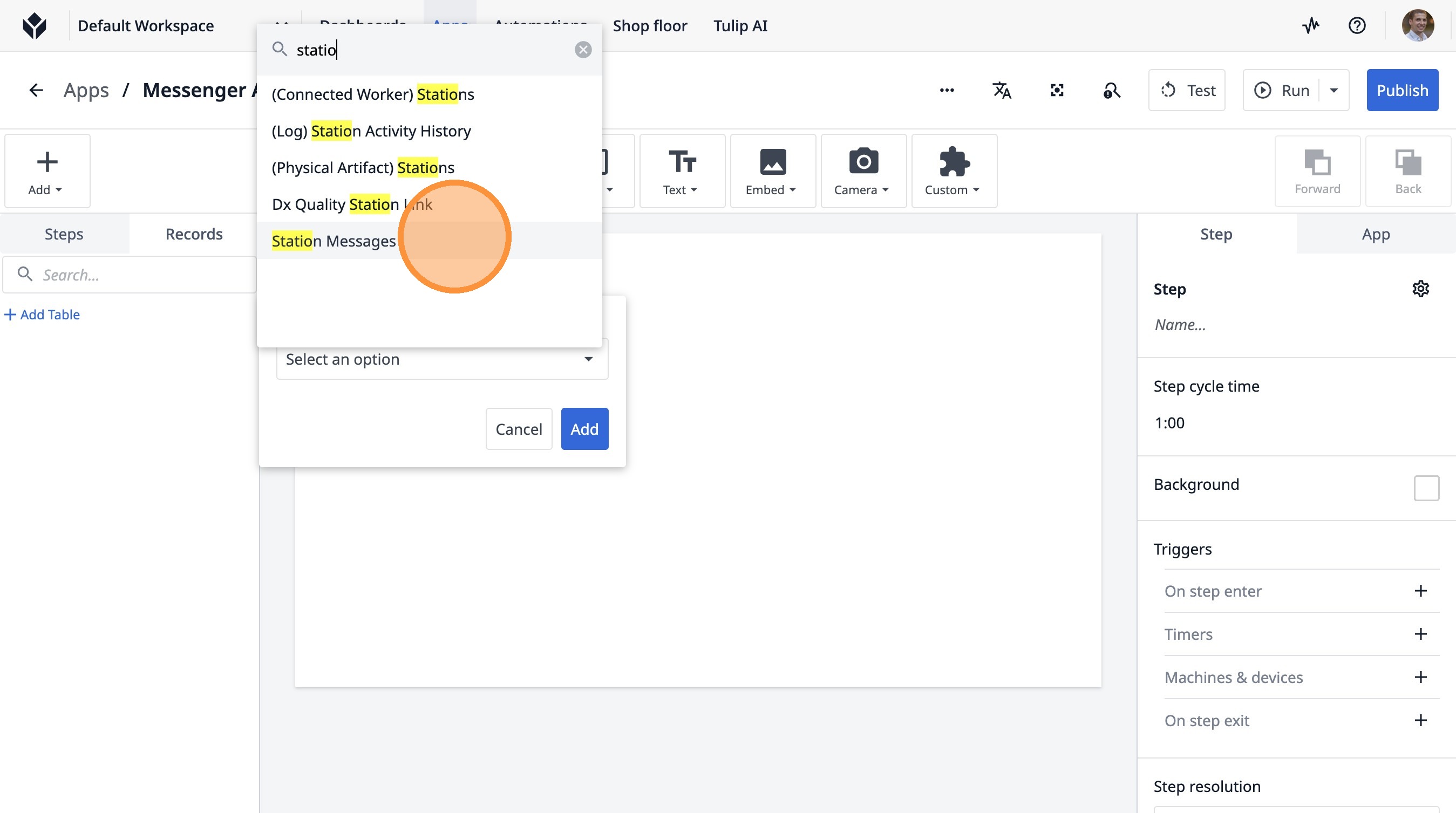The image size is (1456, 813).
Task: Select Station Messages from search results
Action: click(334, 241)
